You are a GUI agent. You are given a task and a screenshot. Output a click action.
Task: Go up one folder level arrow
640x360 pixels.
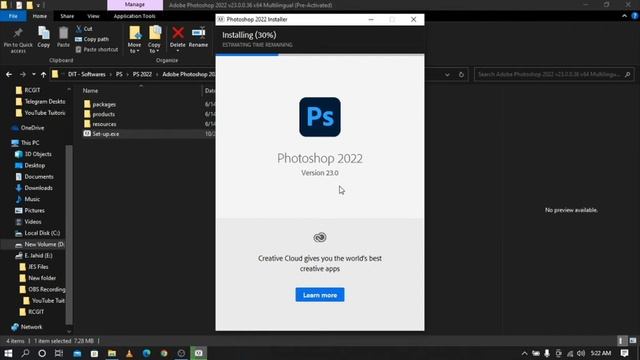(x=43, y=75)
